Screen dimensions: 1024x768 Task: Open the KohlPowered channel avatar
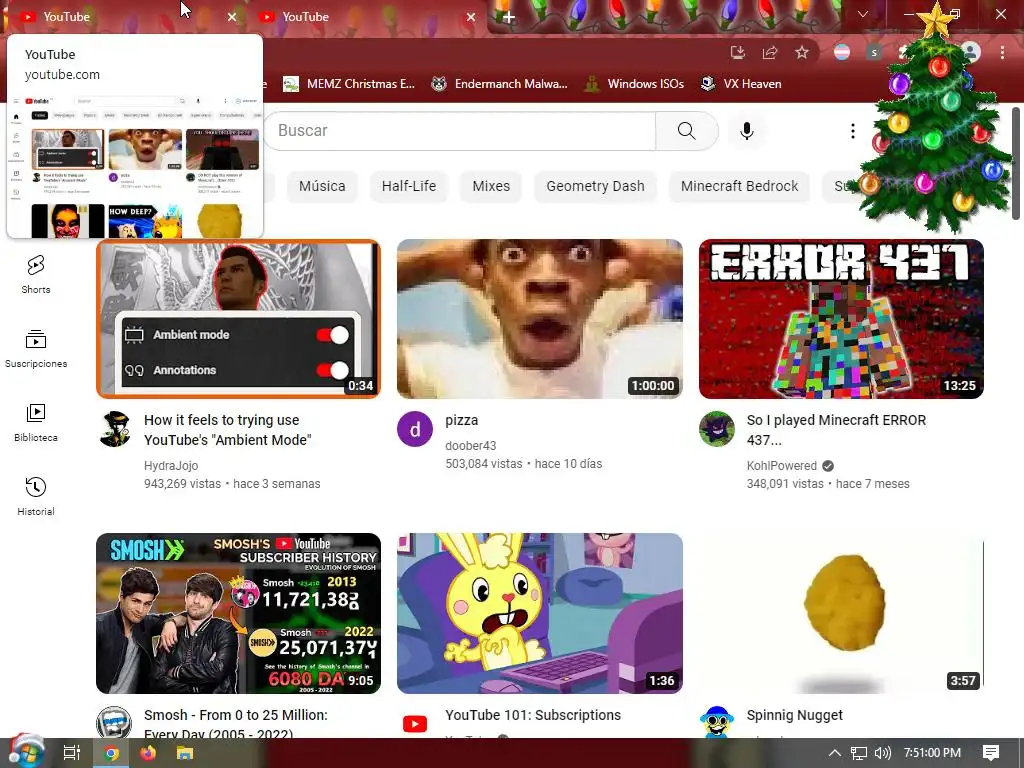[716, 429]
